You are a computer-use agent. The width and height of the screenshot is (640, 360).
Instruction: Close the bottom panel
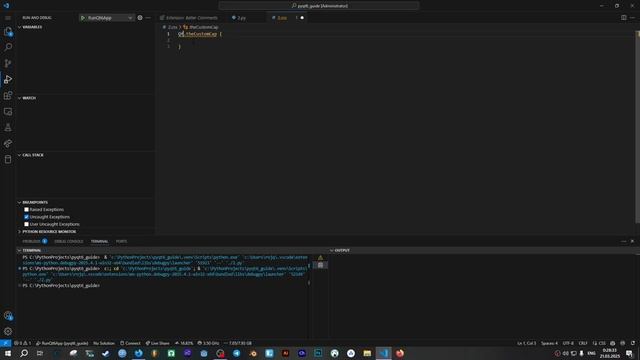[x=632, y=241]
